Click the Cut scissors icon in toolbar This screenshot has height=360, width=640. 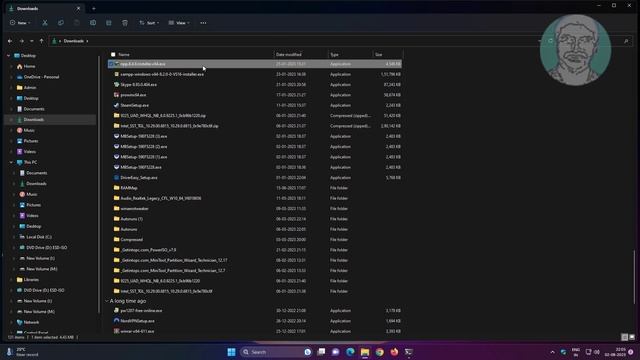[x=45, y=23]
